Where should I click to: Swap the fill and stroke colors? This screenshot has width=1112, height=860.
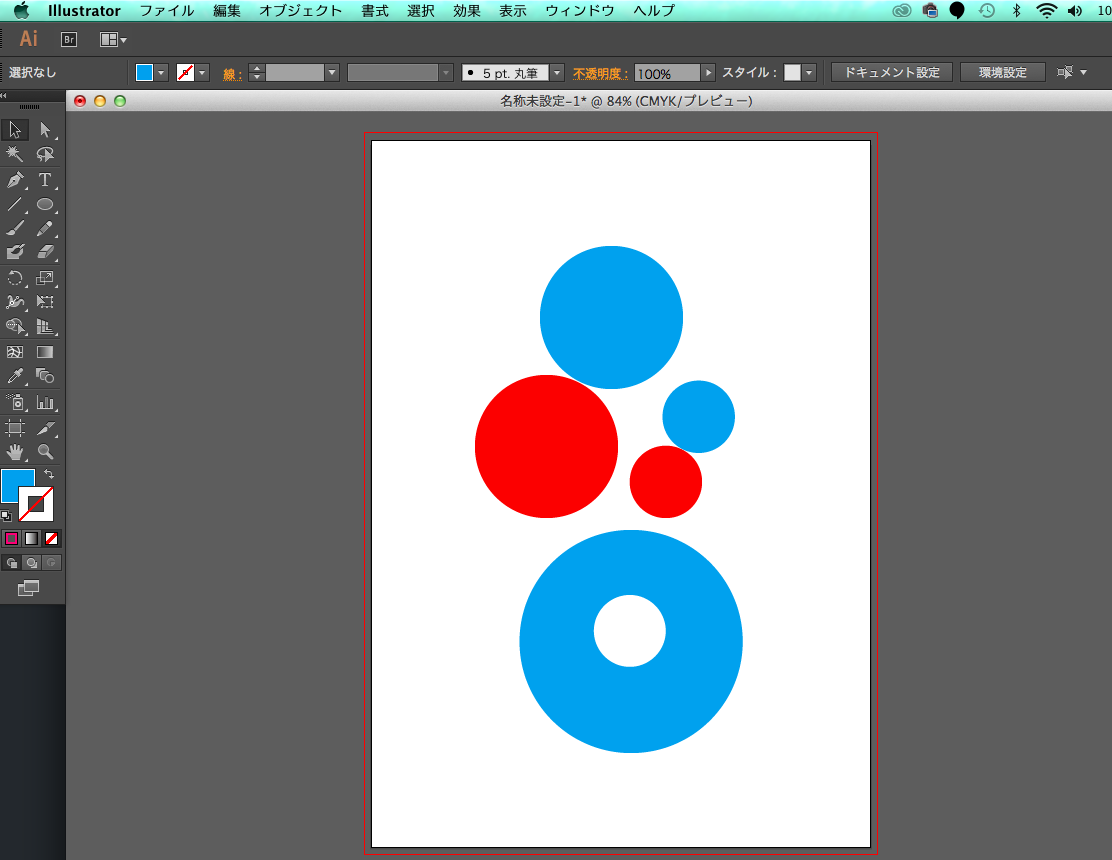(49, 473)
